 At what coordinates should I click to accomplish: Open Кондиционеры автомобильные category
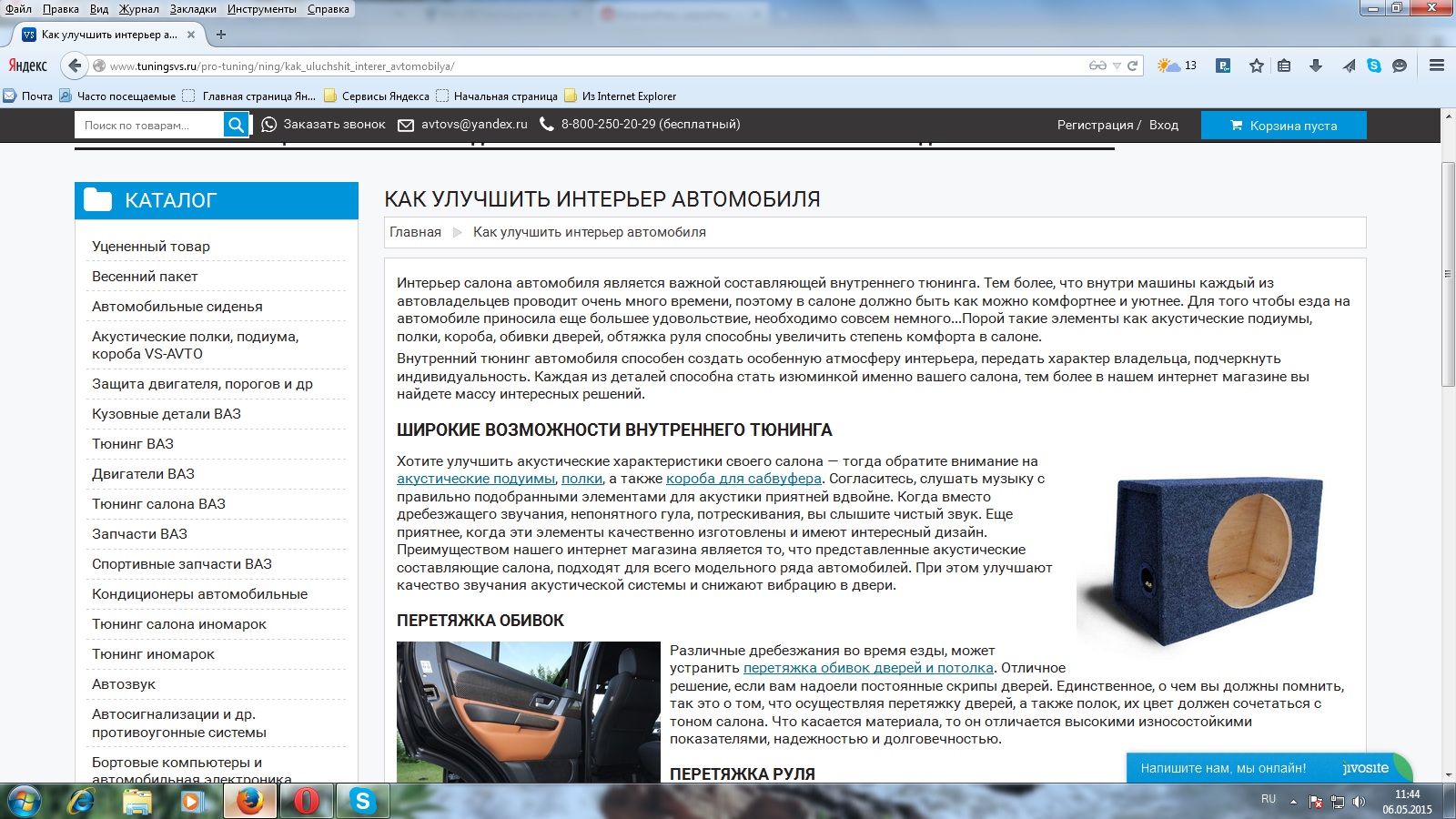[199, 593]
